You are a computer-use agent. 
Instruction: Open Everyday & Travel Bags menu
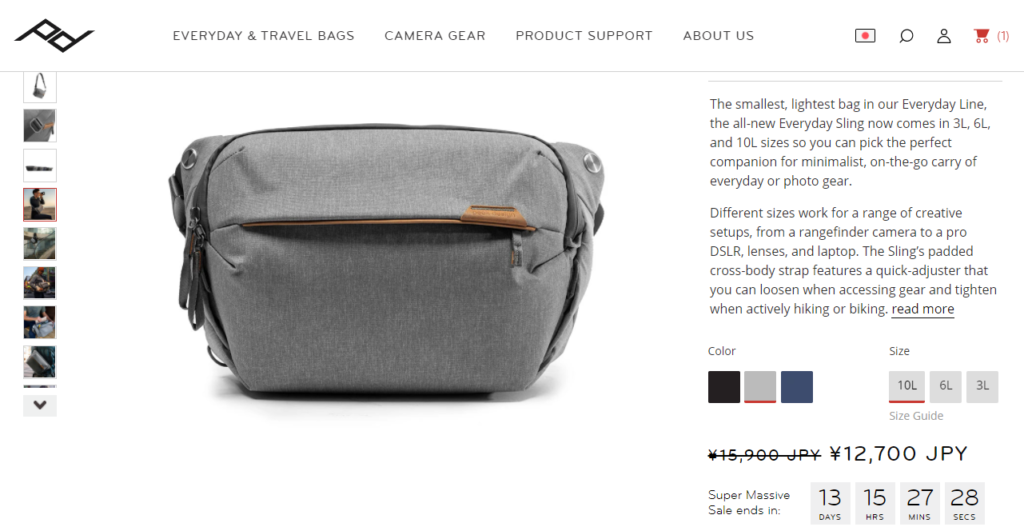coord(263,36)
